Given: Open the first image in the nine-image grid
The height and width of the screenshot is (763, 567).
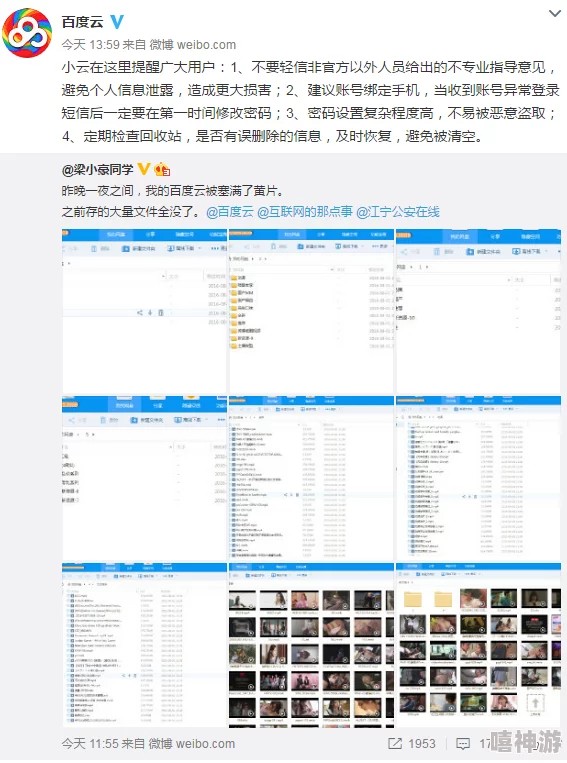Looking at the screenshot, I should [x=144, y=311].
